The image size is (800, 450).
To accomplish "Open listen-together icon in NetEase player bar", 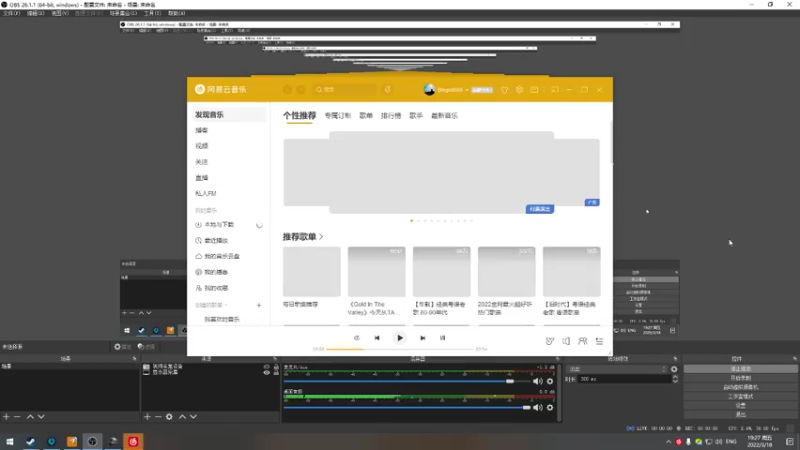I will (583, 341).
